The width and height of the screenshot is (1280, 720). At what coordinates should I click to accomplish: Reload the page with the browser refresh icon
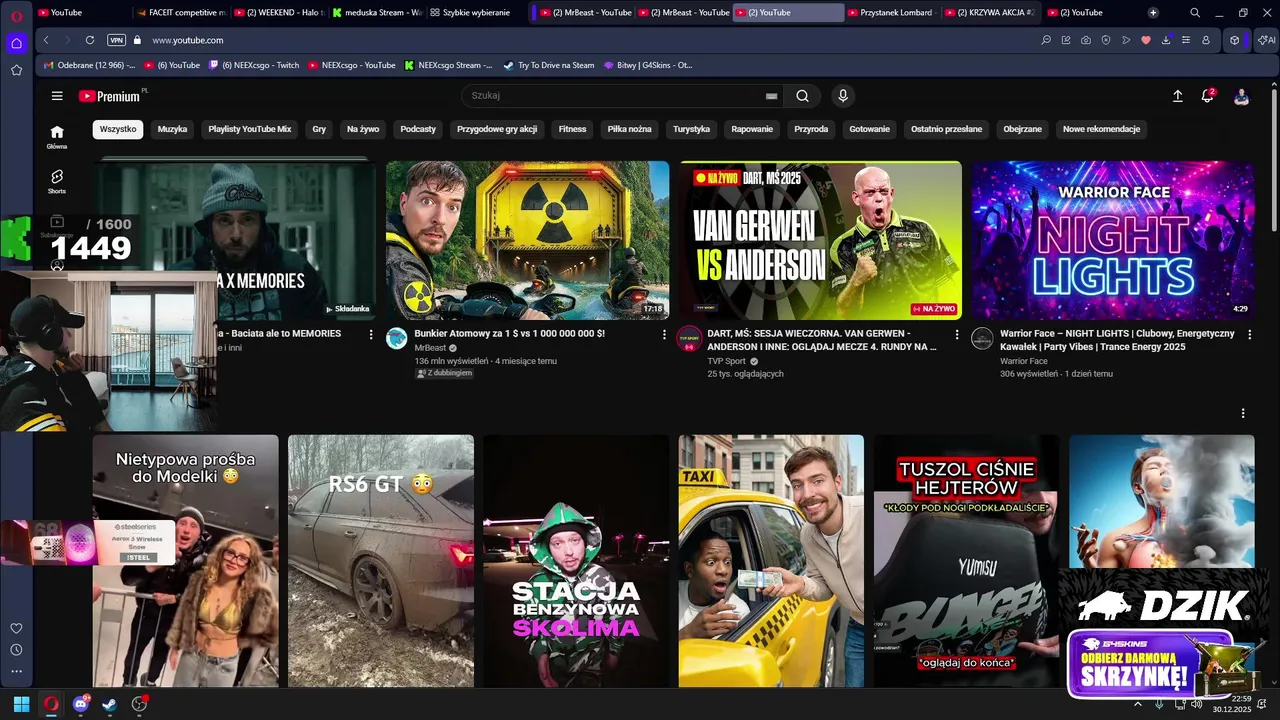pos(90,40)
